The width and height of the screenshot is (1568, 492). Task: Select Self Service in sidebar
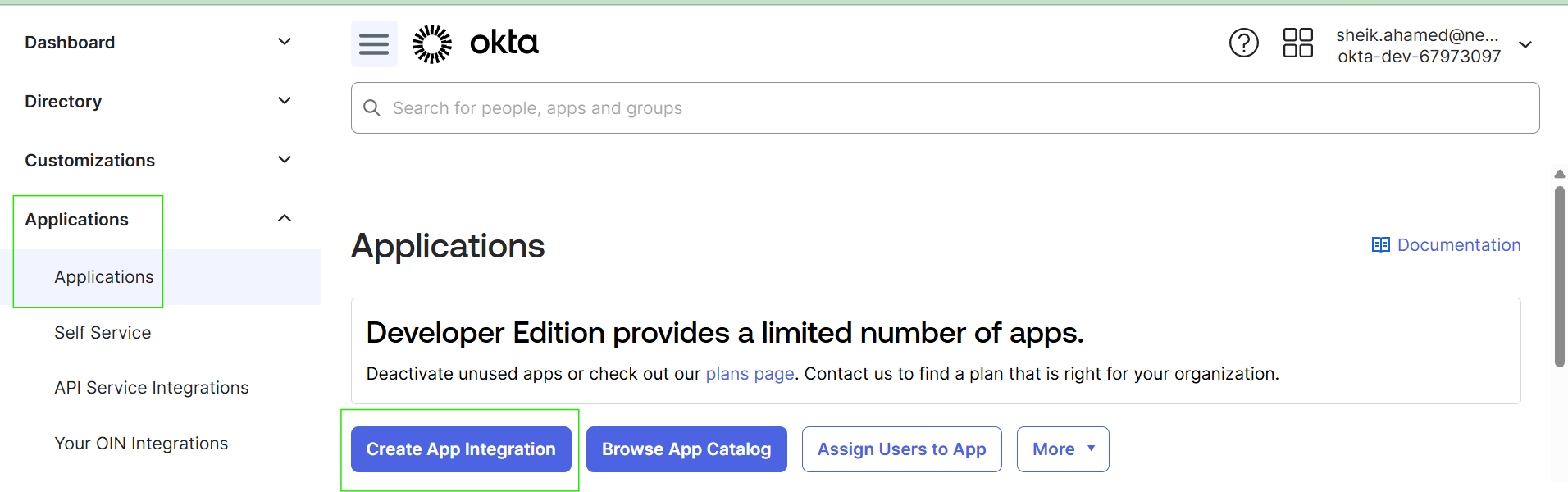coord(103,333)
